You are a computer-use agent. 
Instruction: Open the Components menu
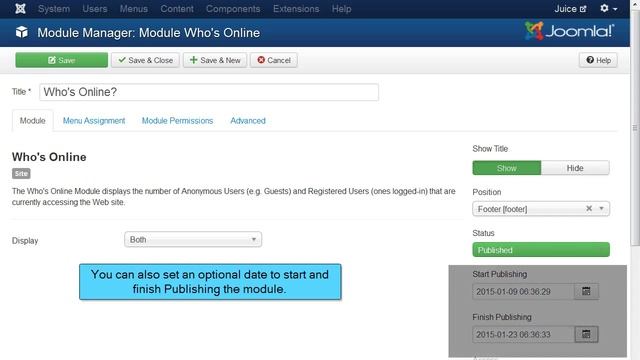pos(233,9)
